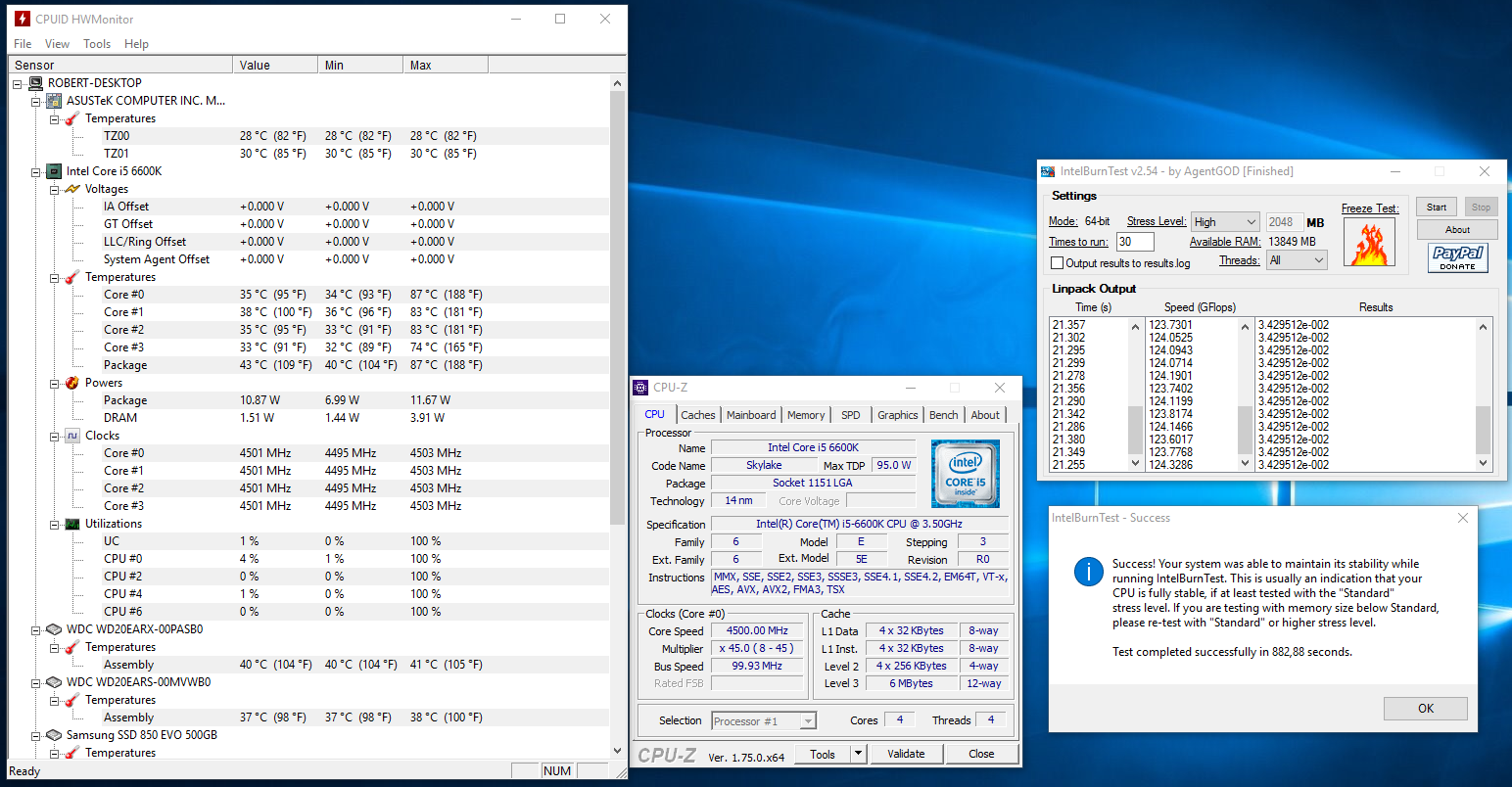Open the Tools menu in HWMonitor

[97, 44]
